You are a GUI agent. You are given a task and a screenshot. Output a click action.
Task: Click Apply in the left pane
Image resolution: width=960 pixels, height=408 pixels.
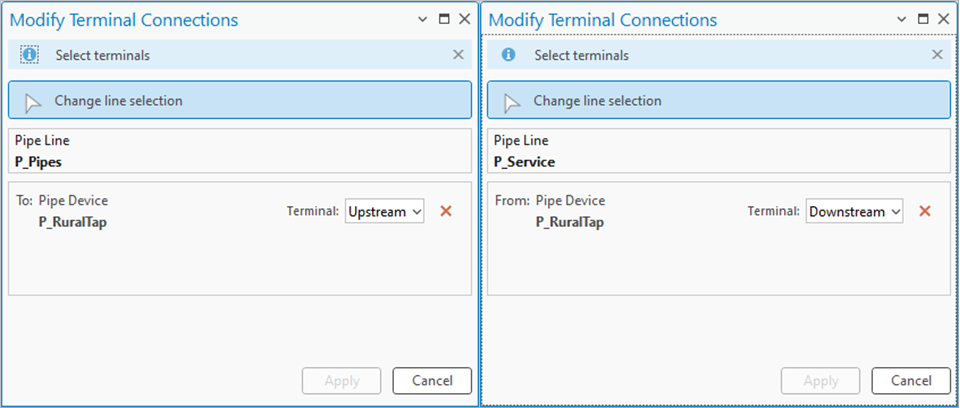341,380
